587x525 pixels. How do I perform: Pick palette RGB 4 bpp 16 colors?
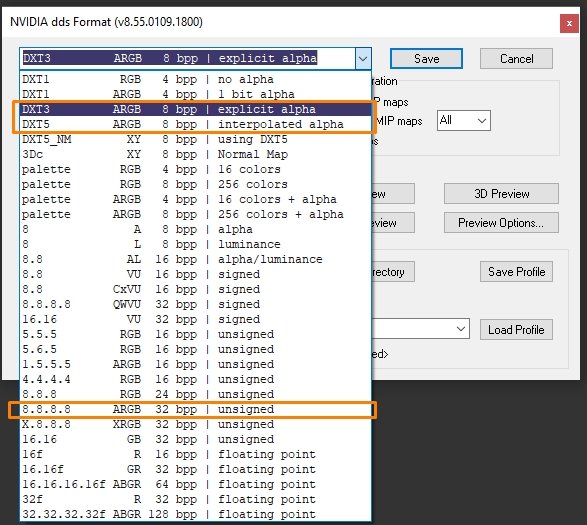pyautogui.click(x=195, y=169)
